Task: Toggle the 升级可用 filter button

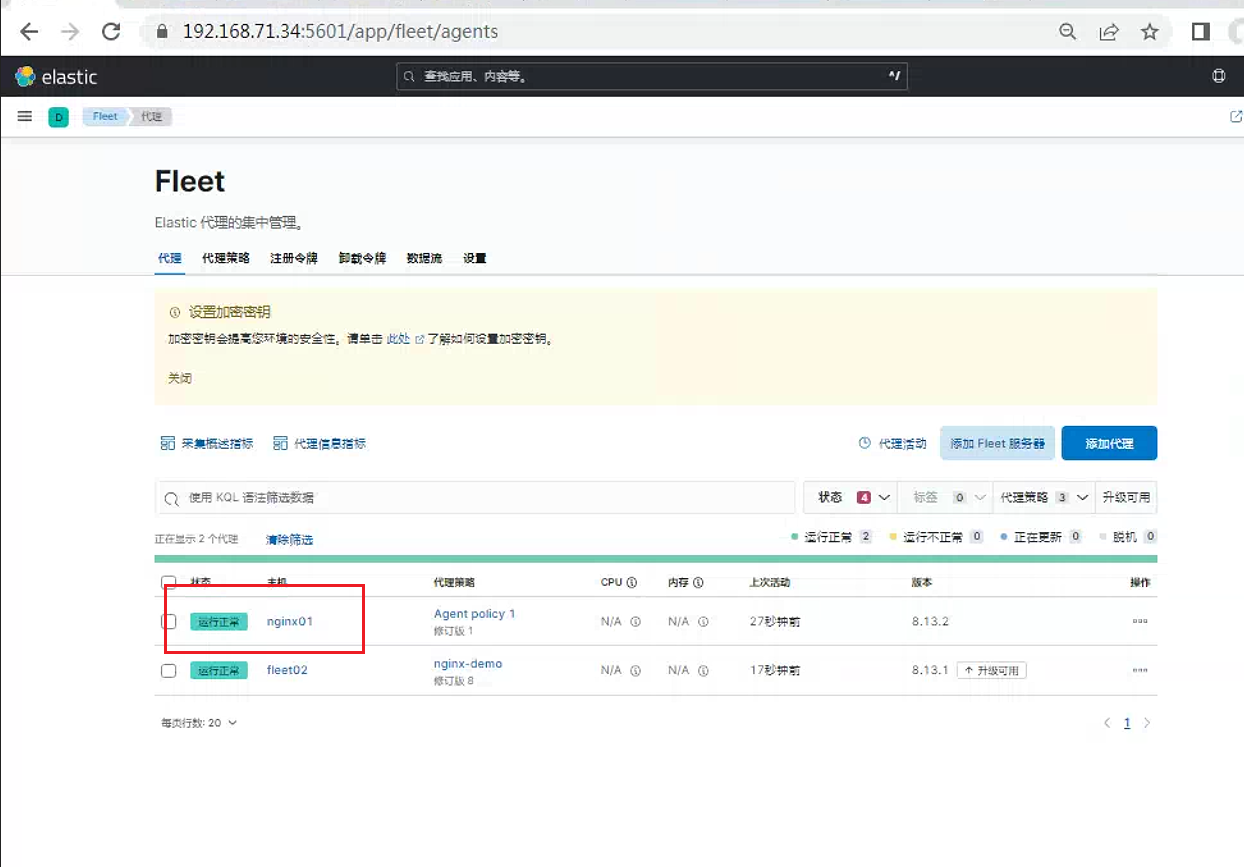Action: point(1126,497)
